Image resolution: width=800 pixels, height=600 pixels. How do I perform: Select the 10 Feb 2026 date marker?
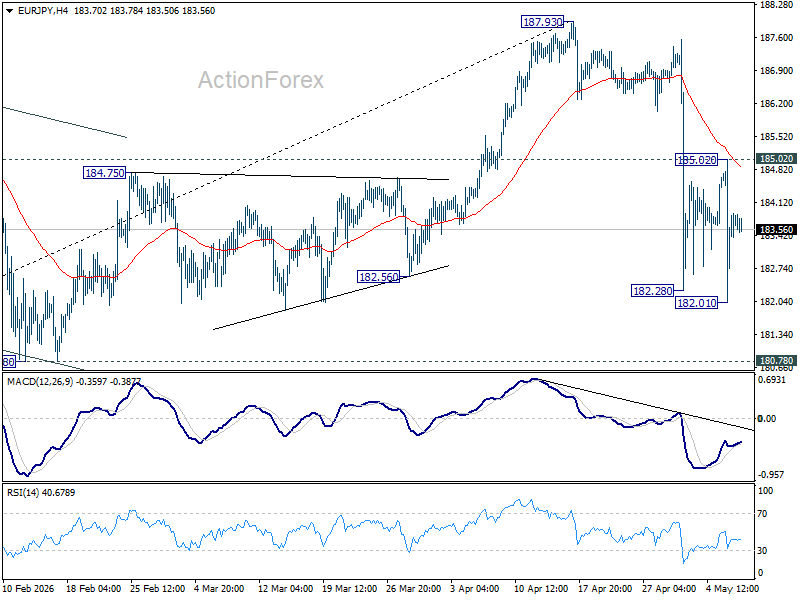pyautogui.click(x=29, y=588)
